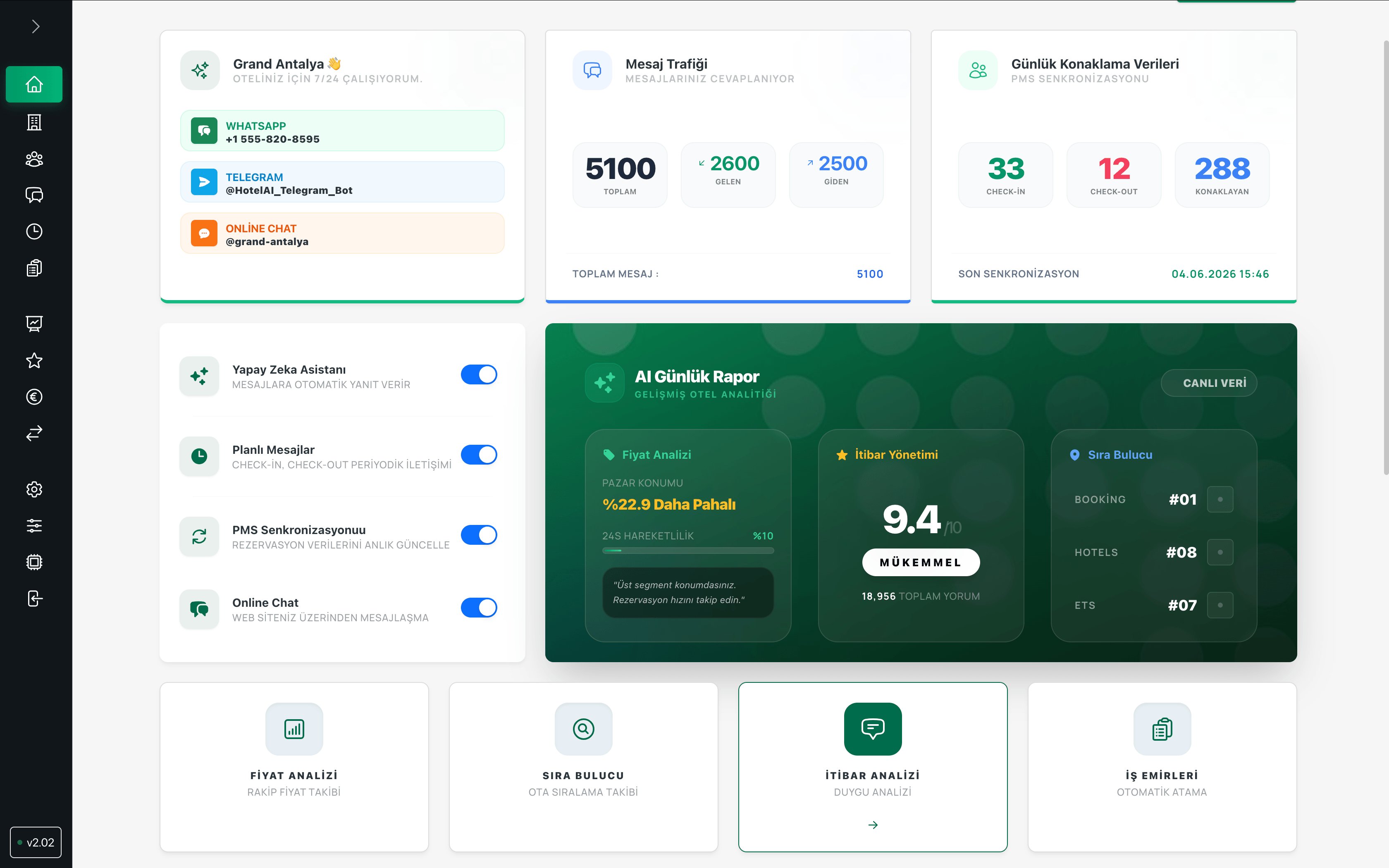Select the 2600 Gelen messages tile
The image size is (1389, 868).
point(728,174)
